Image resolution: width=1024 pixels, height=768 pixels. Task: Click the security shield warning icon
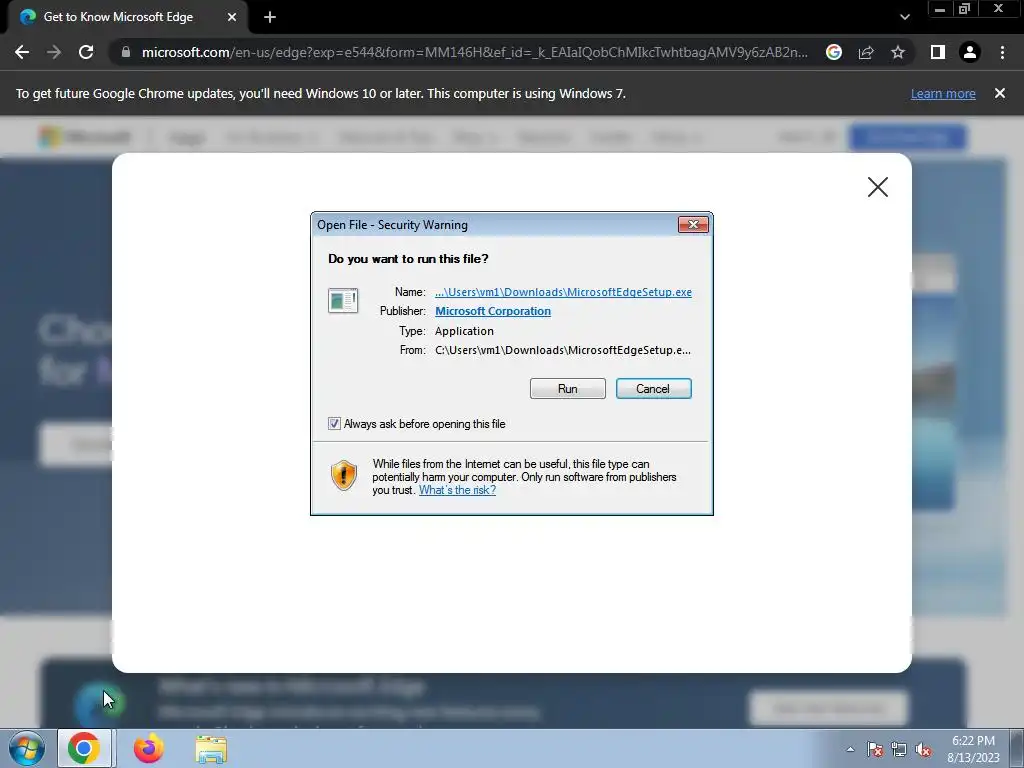tap(344, 475)
